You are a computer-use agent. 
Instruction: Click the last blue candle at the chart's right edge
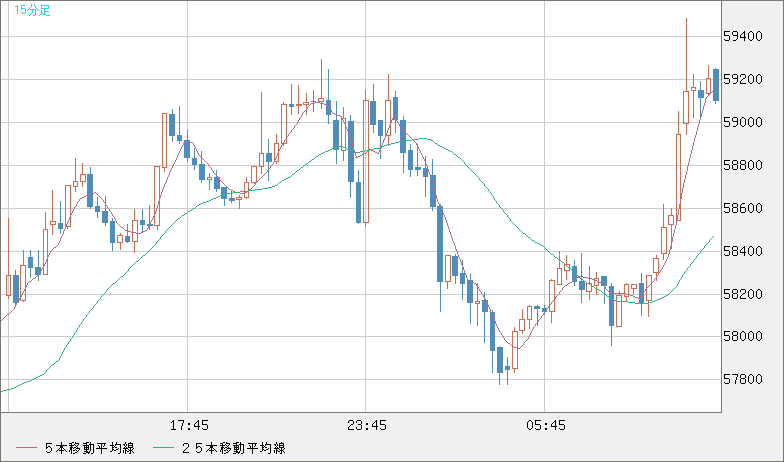716,85
